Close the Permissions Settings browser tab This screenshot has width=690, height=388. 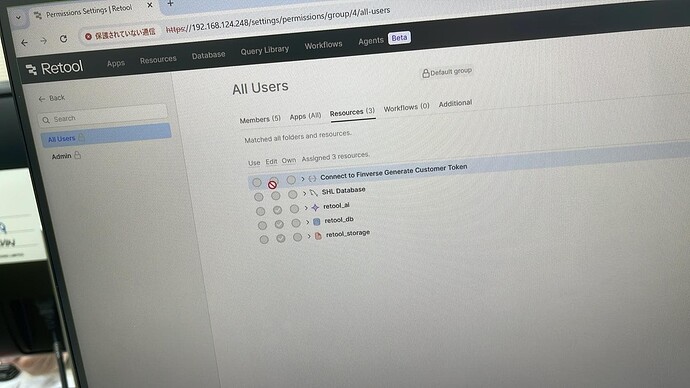150,5
